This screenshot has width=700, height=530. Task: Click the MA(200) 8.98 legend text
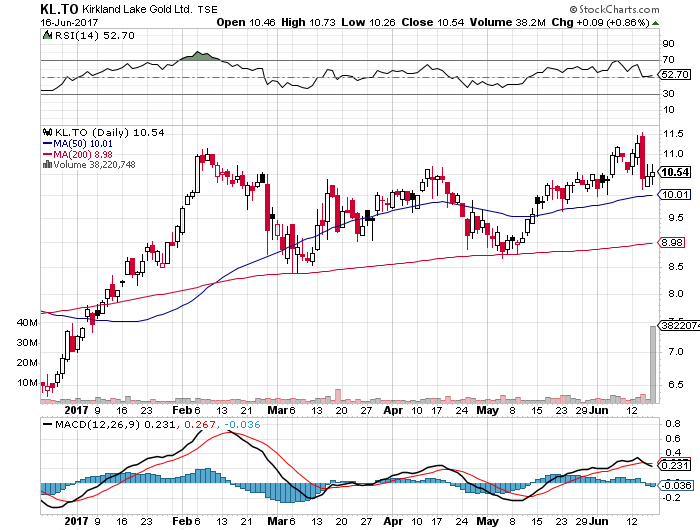(x=83, y=154)
